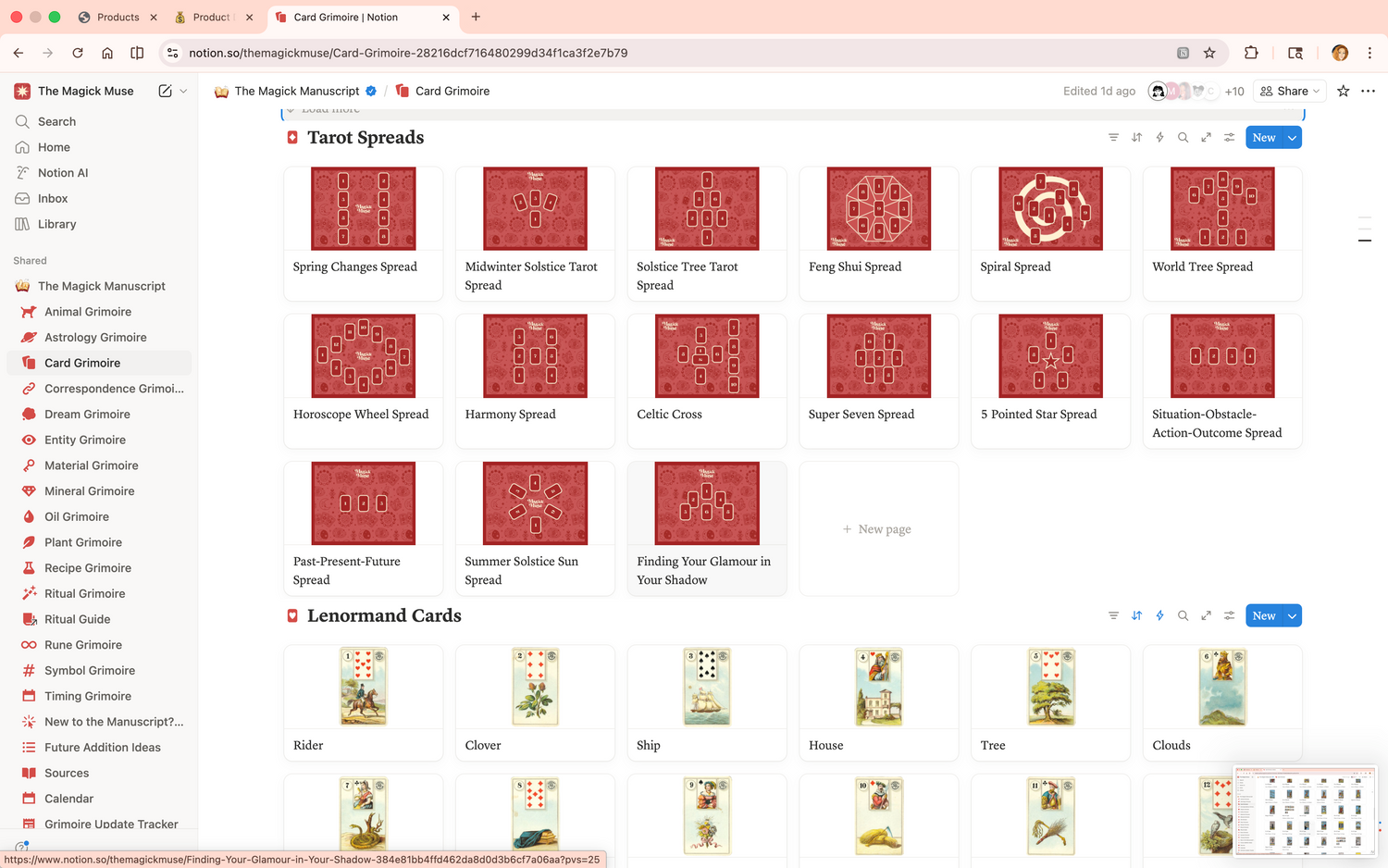Open Lenormand Cards database full page
Screen dimensions: 1388x868
click(1206, 615)
